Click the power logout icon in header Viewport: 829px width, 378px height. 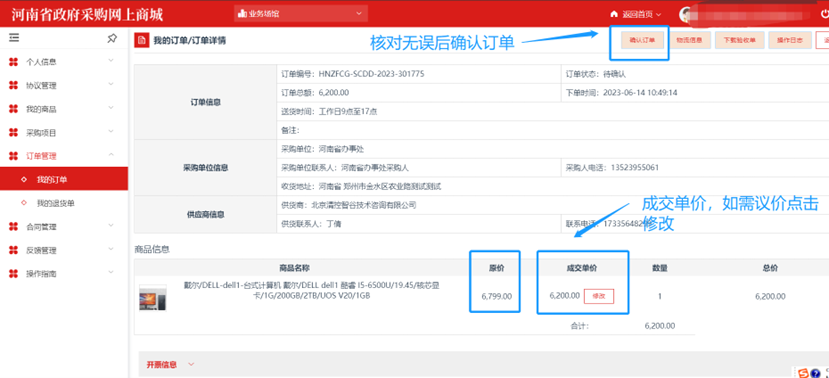(x=824, y=14)
